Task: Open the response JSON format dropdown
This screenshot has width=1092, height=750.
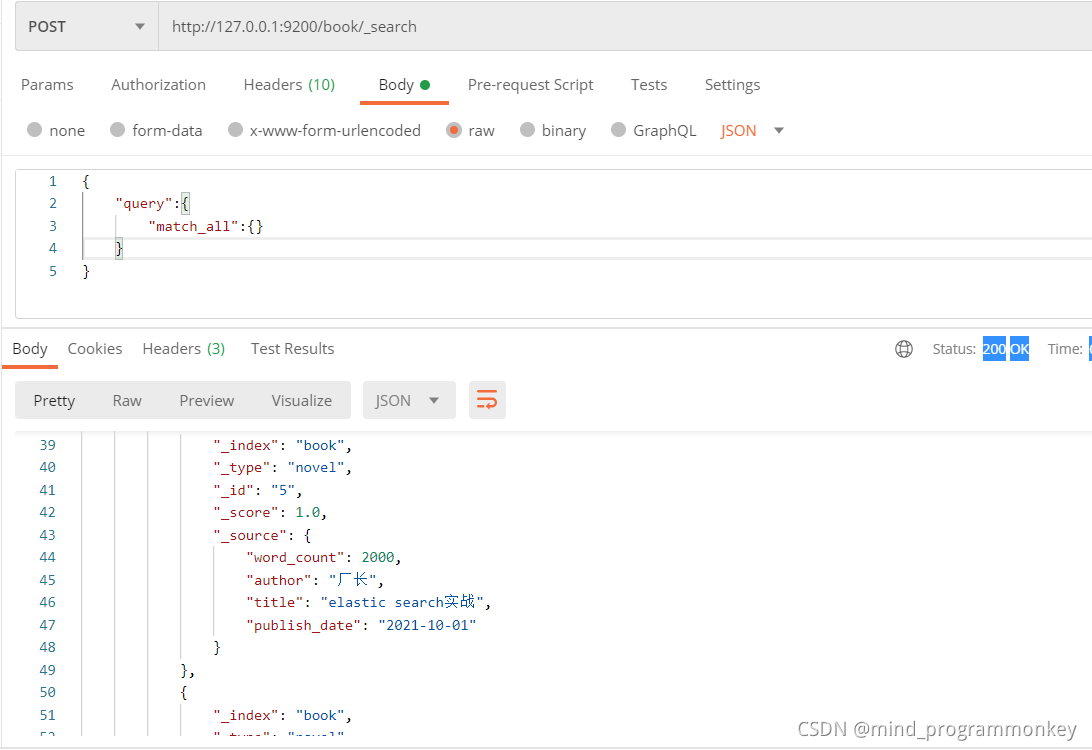Action: click(x=409, y=400)
